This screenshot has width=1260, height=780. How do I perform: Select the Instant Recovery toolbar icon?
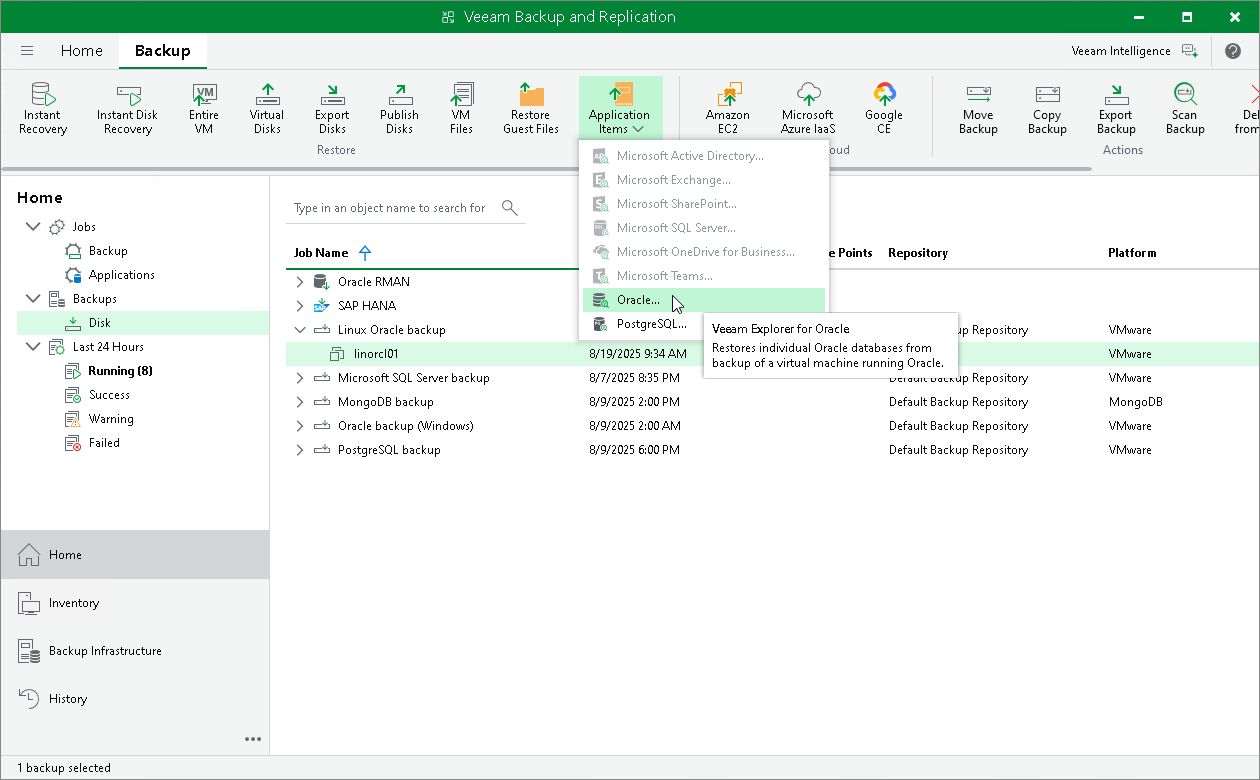43,107
